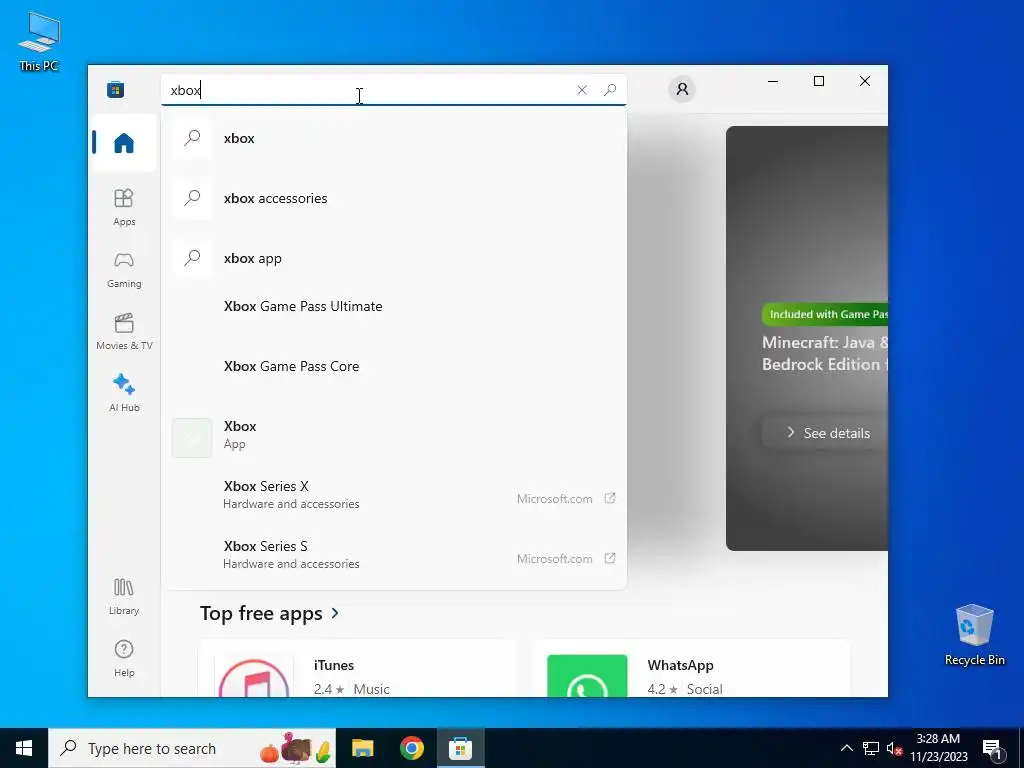Viewport: 1024px width, 768px height.
Task: Select the 'xbox' search suggestion
Action: [x=394, y=138]
